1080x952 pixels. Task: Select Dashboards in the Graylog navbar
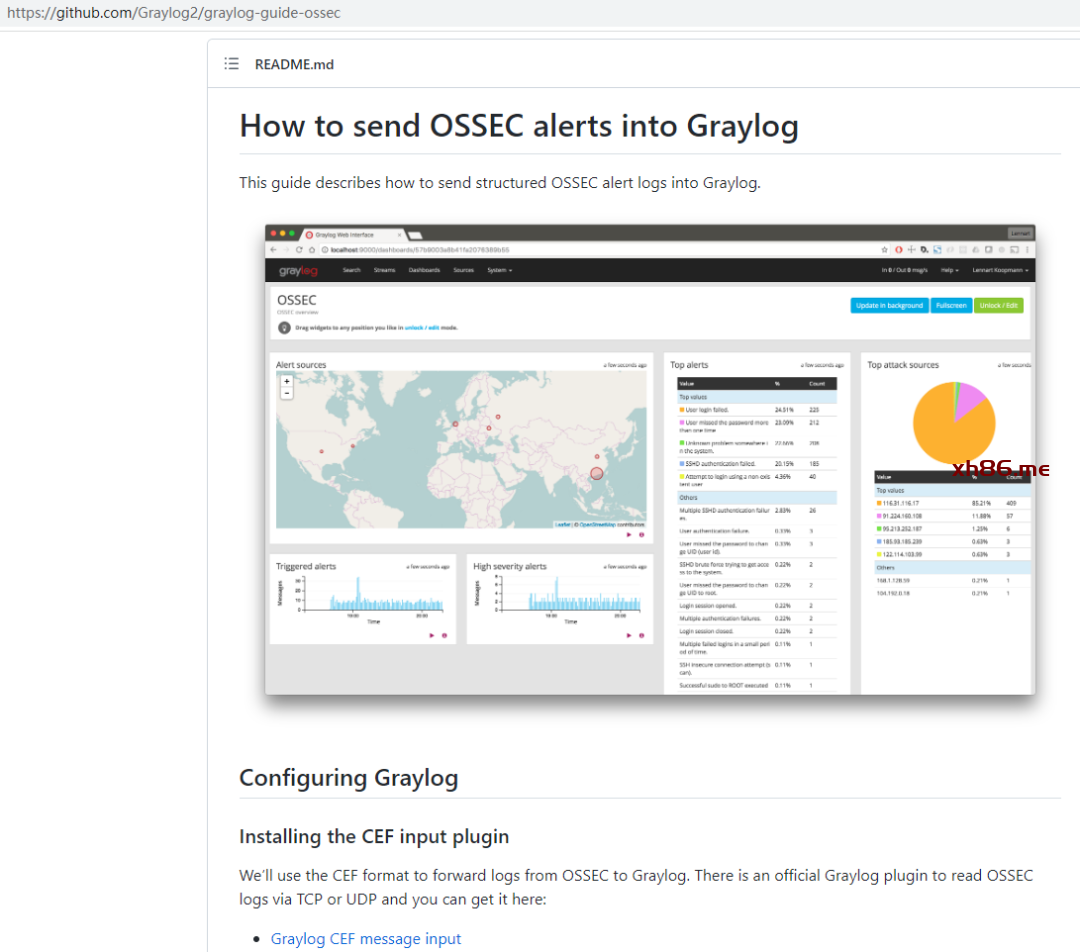click(x=424, y=270)
